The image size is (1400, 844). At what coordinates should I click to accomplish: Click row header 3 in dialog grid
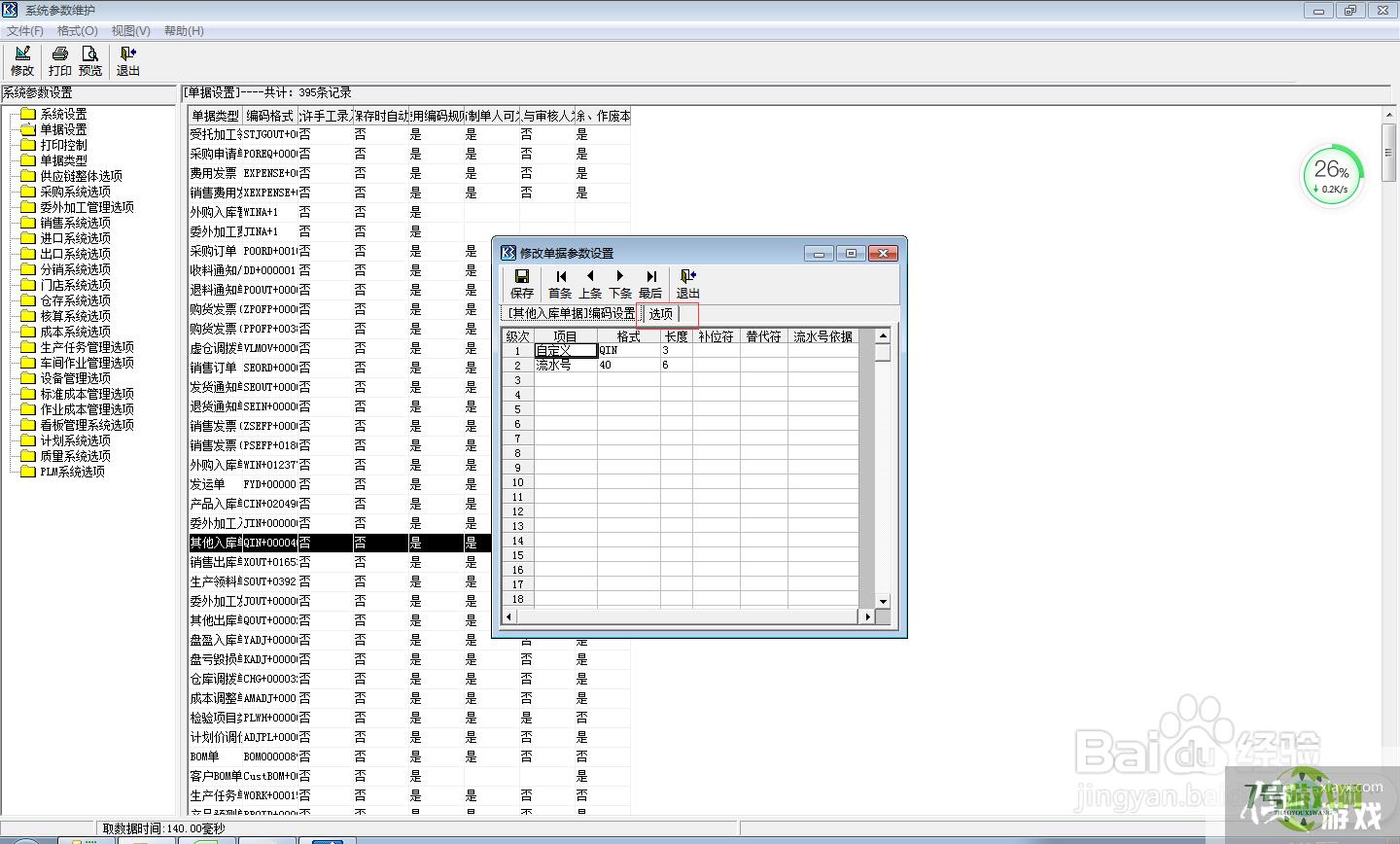(x=518, y=380)
